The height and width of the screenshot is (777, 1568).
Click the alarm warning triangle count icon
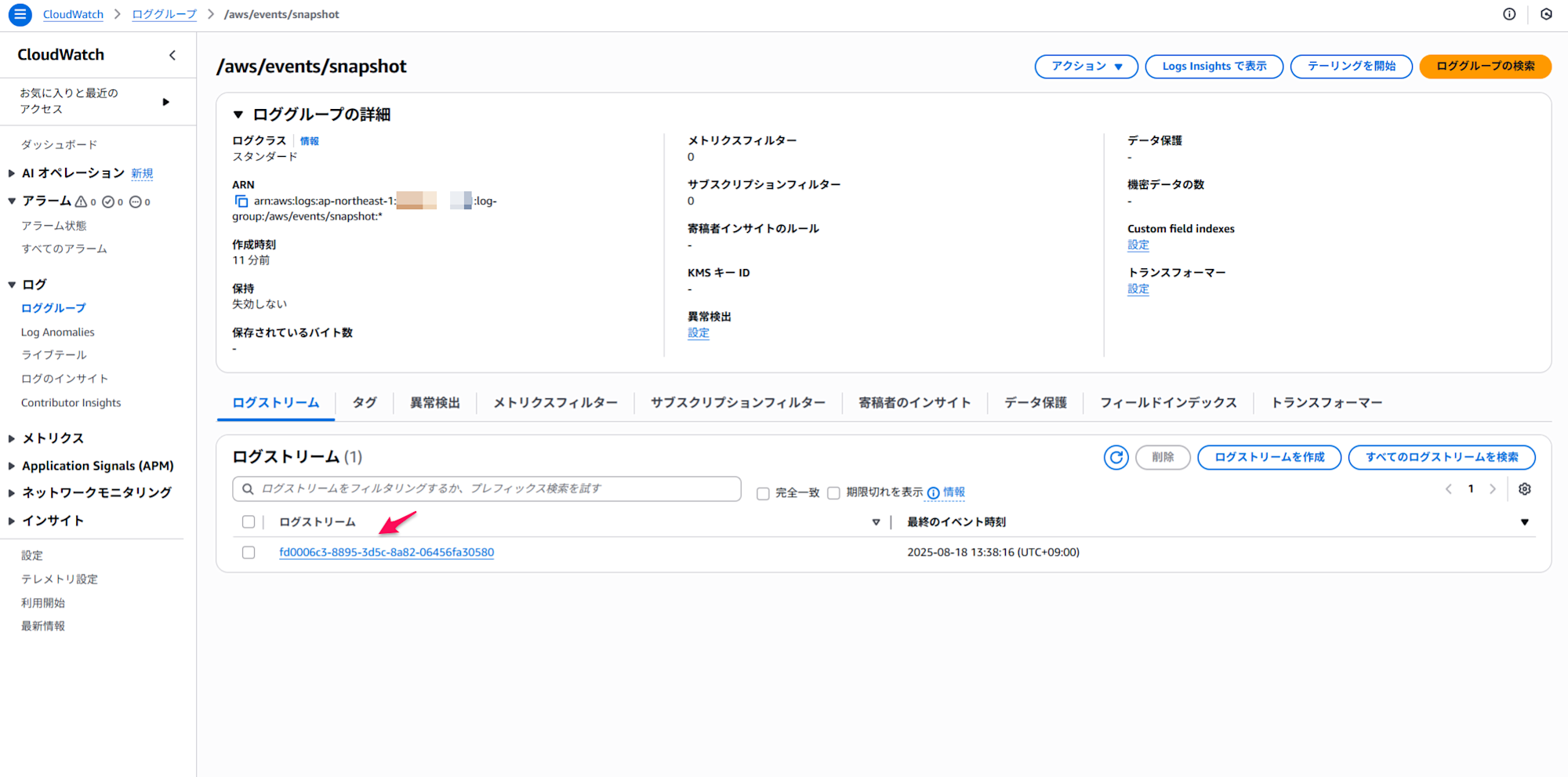tap(85, 202)
